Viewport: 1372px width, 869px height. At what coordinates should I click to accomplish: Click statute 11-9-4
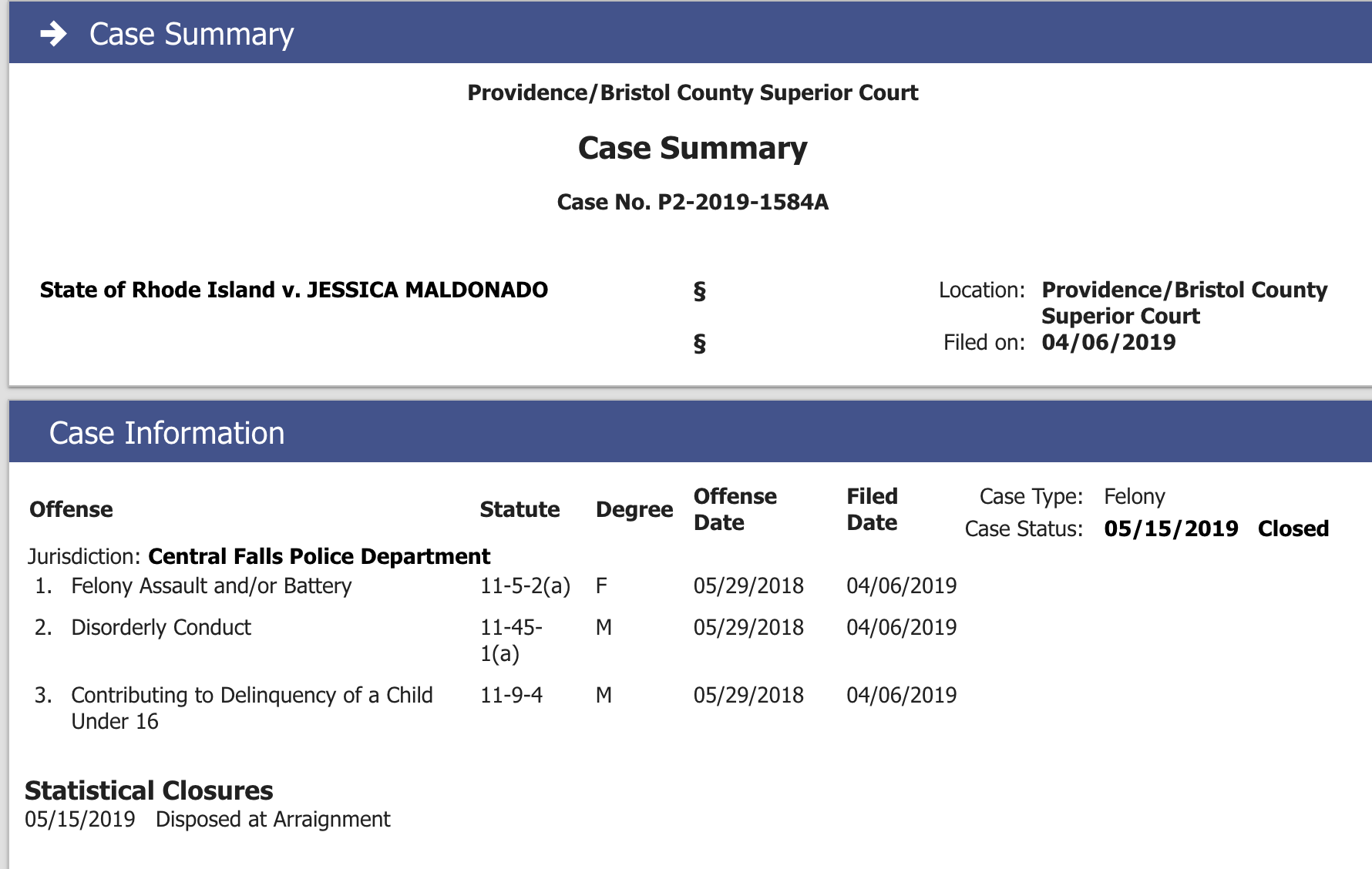click(x=511, y=696)
